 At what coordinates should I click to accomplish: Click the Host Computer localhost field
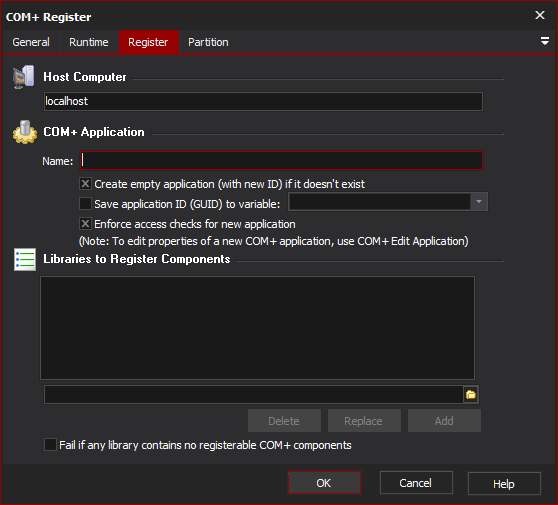click(263, 101)
